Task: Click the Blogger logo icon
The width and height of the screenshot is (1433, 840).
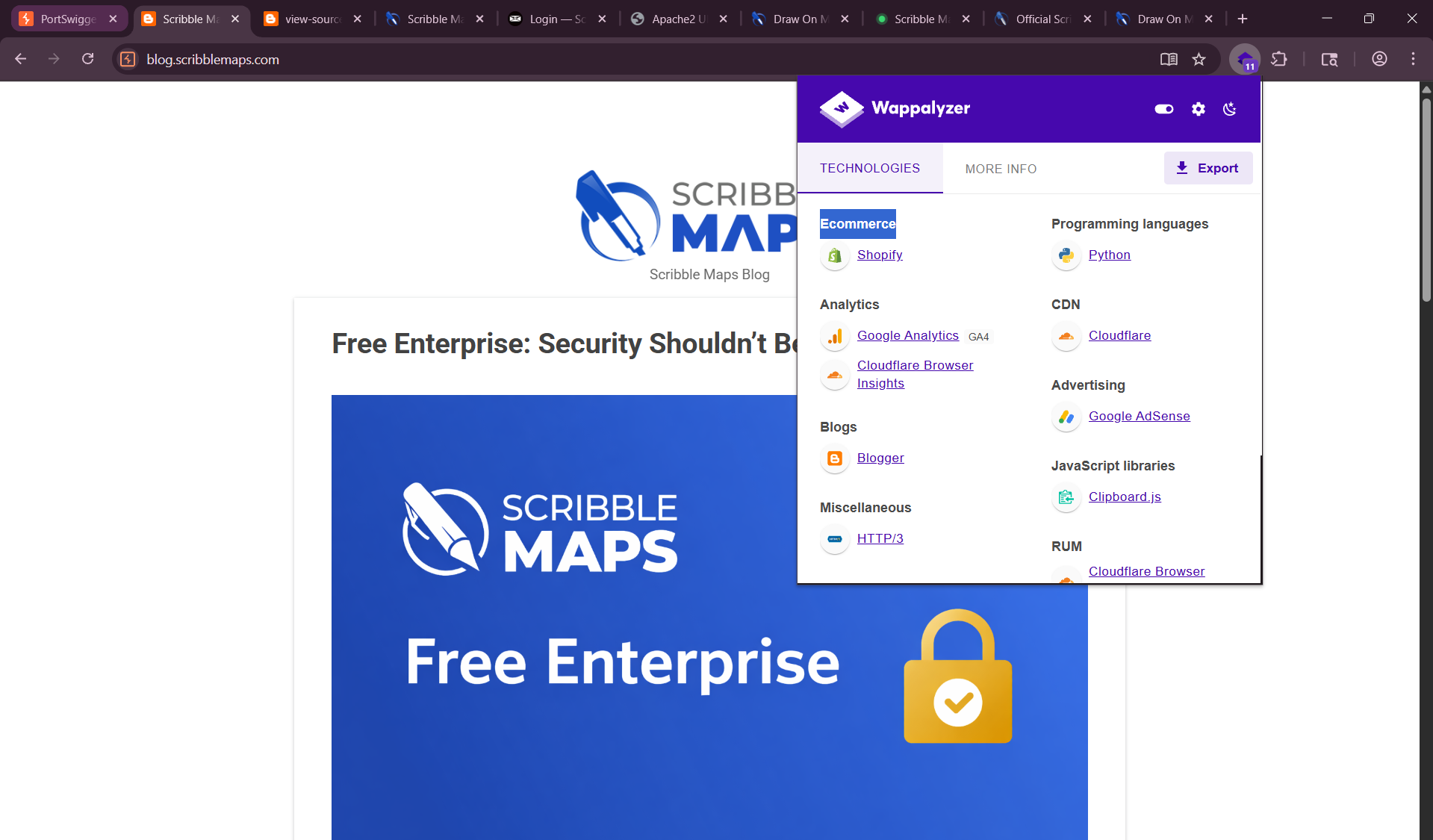Action: 835,459
